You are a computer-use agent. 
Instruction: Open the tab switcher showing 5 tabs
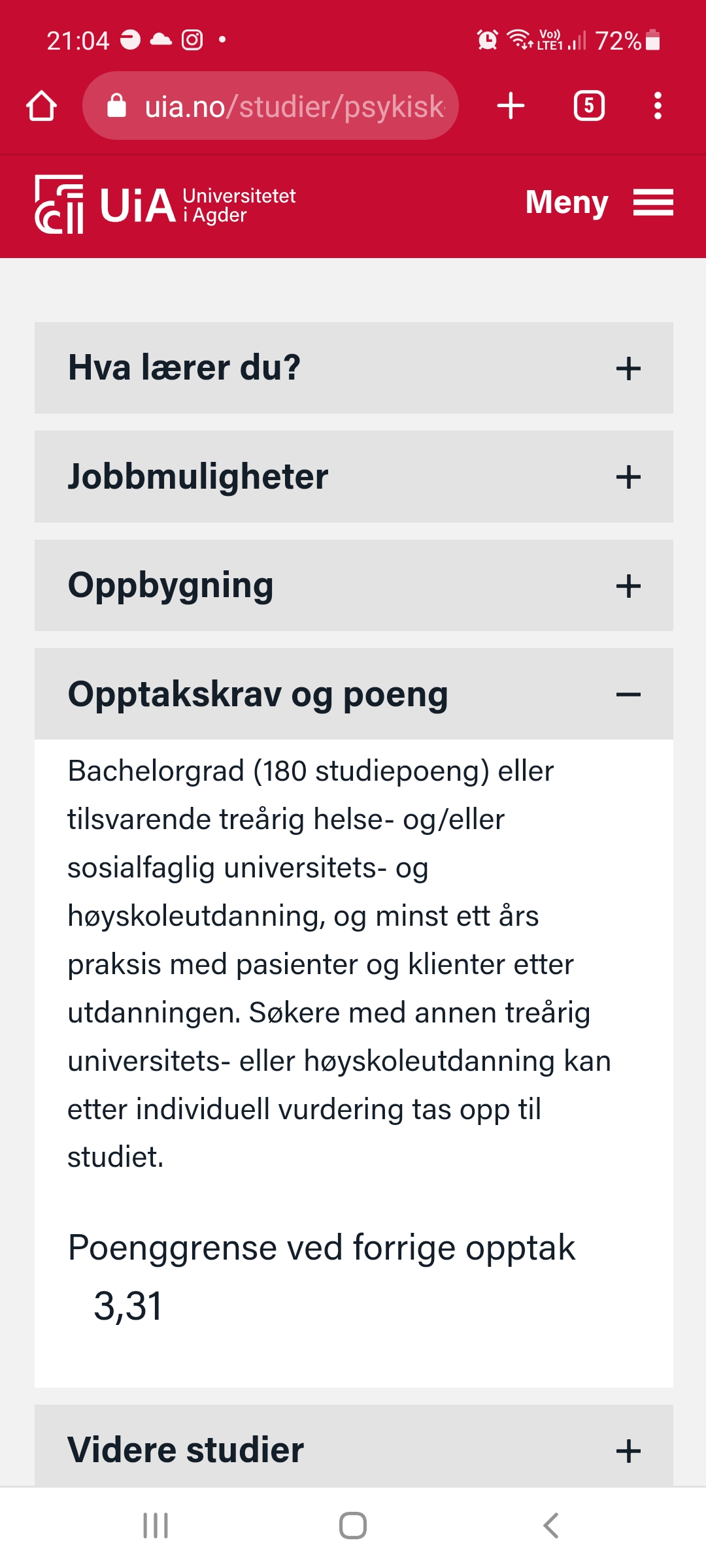pyautogui.click(x=588, y=106)
